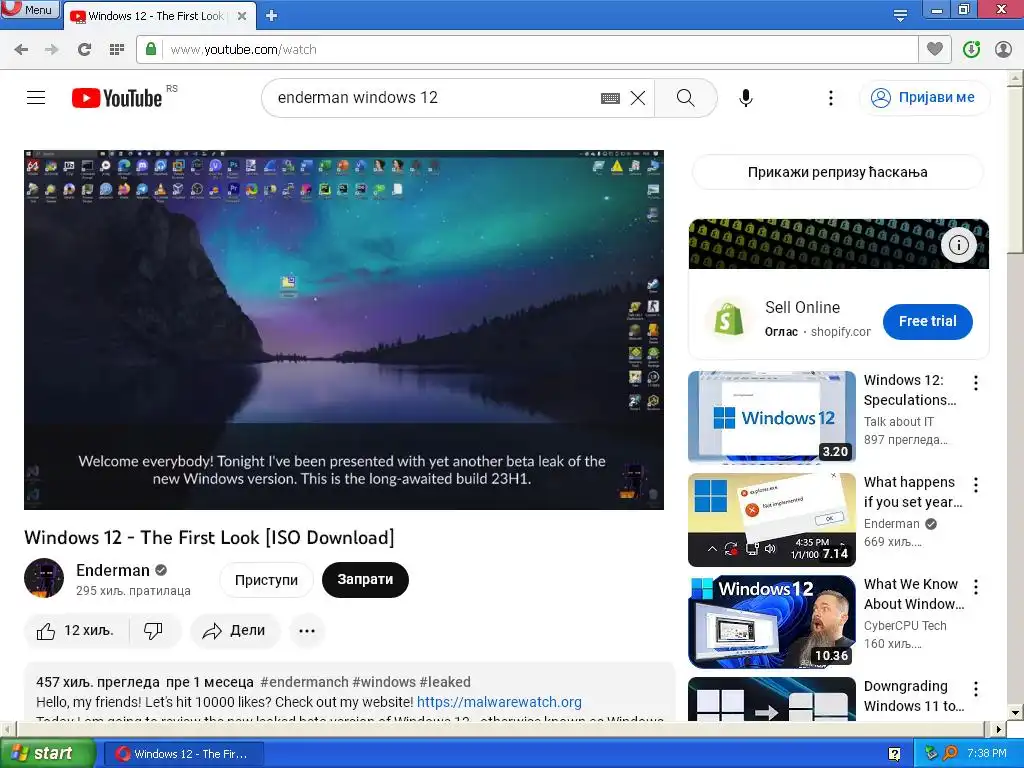1024x768 pixels.
Task: Go to YouTube home via logo
Action: pyautogui.click(x=117, y=98)
